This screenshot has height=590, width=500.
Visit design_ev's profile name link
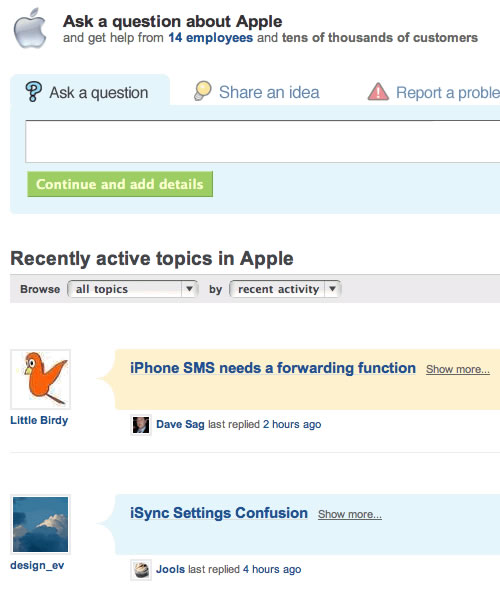pos(37,565)
